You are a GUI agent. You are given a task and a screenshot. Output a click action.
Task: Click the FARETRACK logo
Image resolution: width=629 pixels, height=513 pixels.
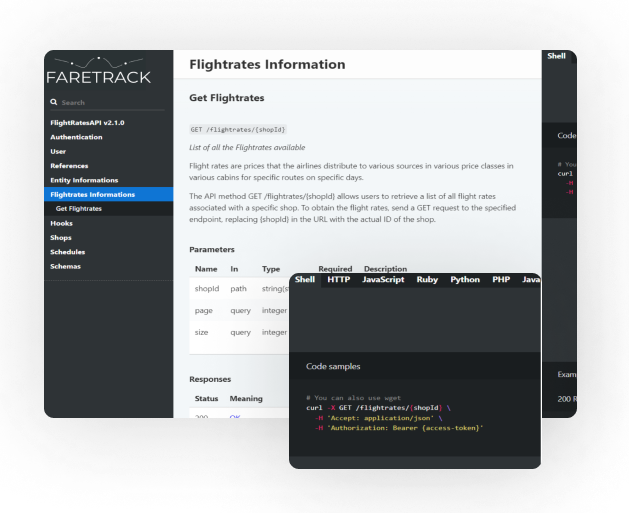pos(99,71)
